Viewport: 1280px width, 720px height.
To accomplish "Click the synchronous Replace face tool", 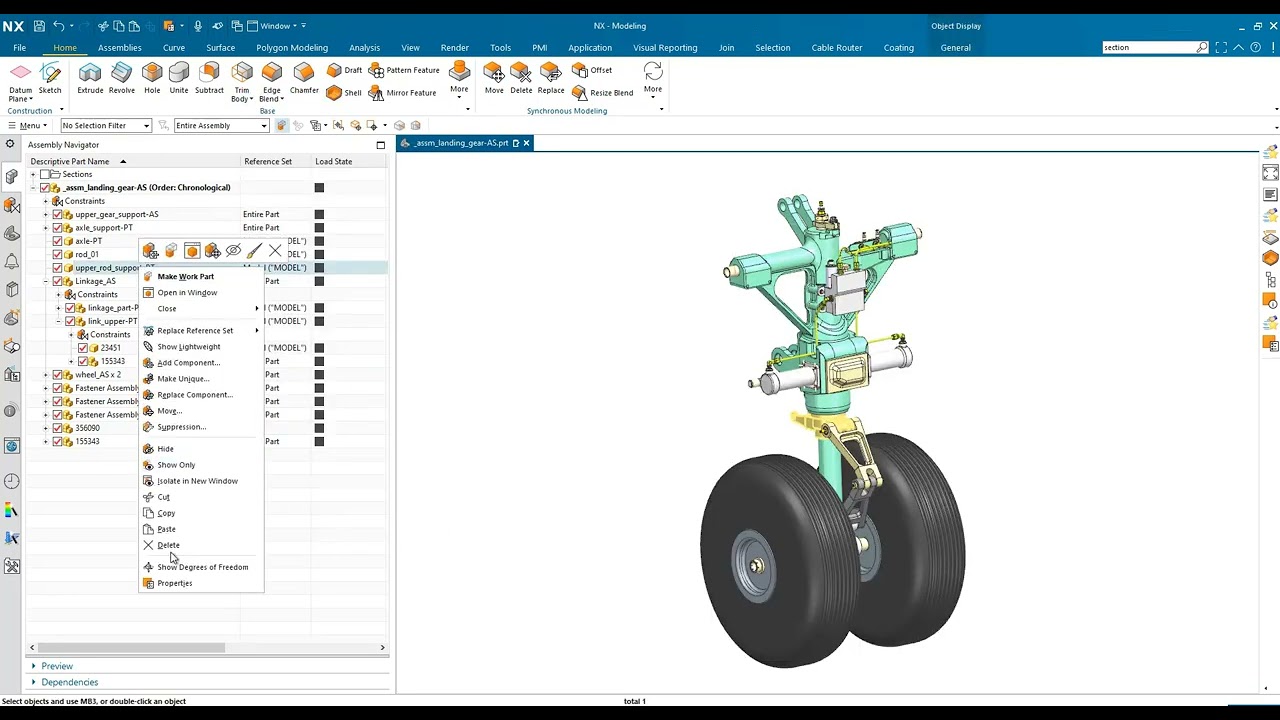I will (551, 78).
